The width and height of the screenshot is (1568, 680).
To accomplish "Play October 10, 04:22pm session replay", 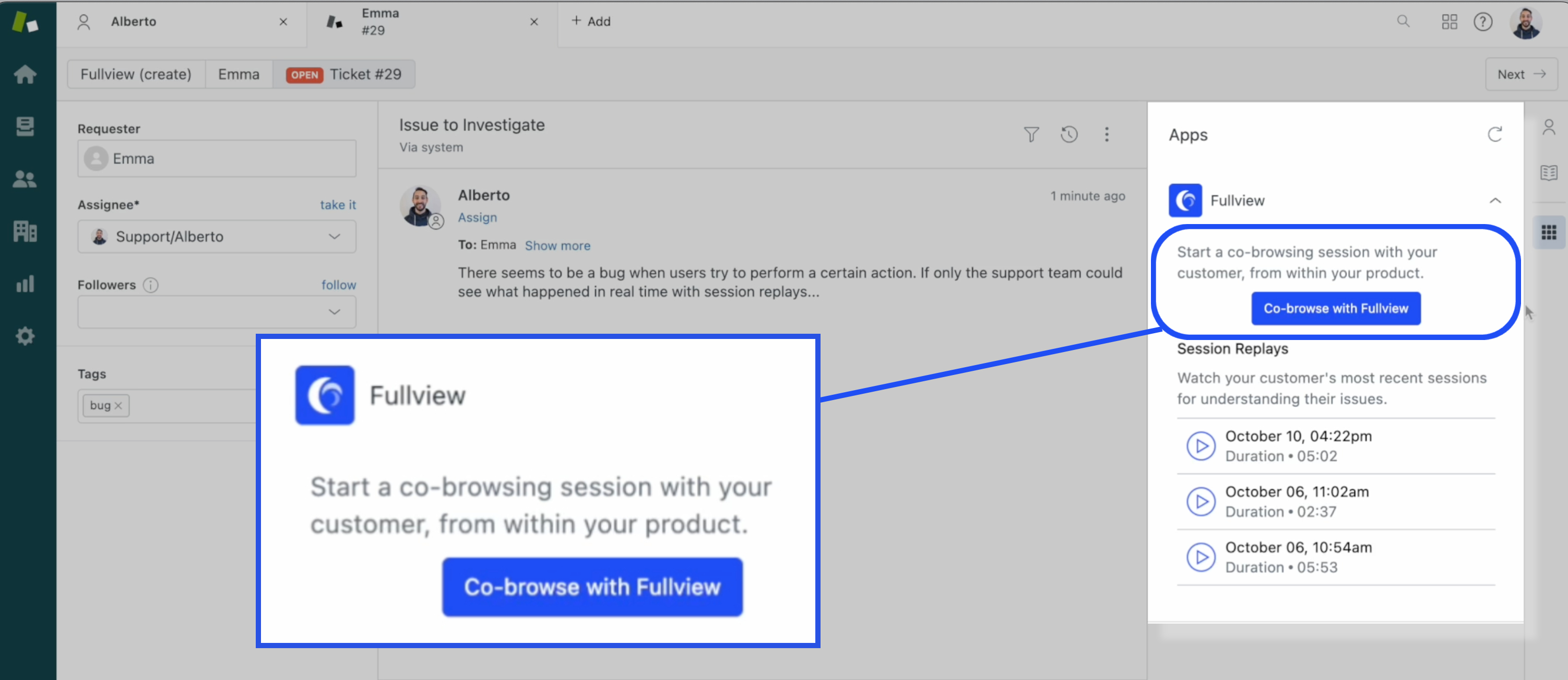I will 1201,446.
